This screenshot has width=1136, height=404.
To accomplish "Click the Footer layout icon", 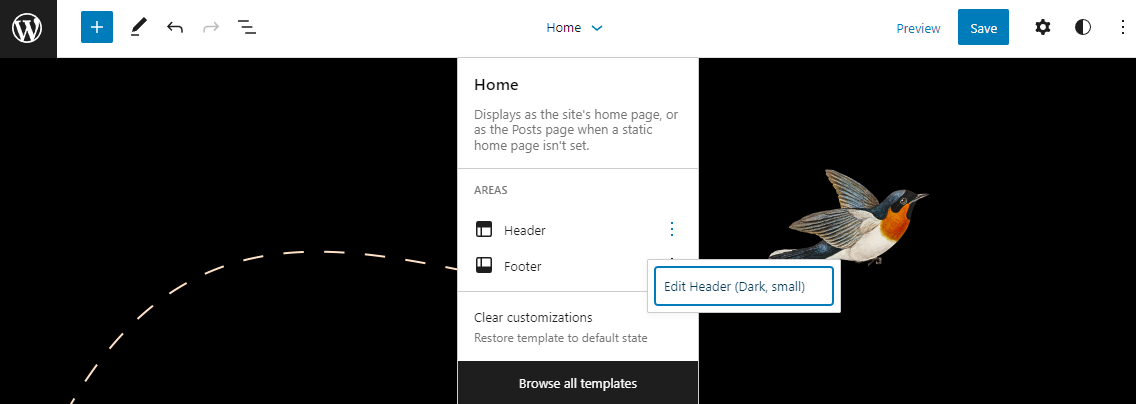I will pyautogui.click(x=484, y=266).
